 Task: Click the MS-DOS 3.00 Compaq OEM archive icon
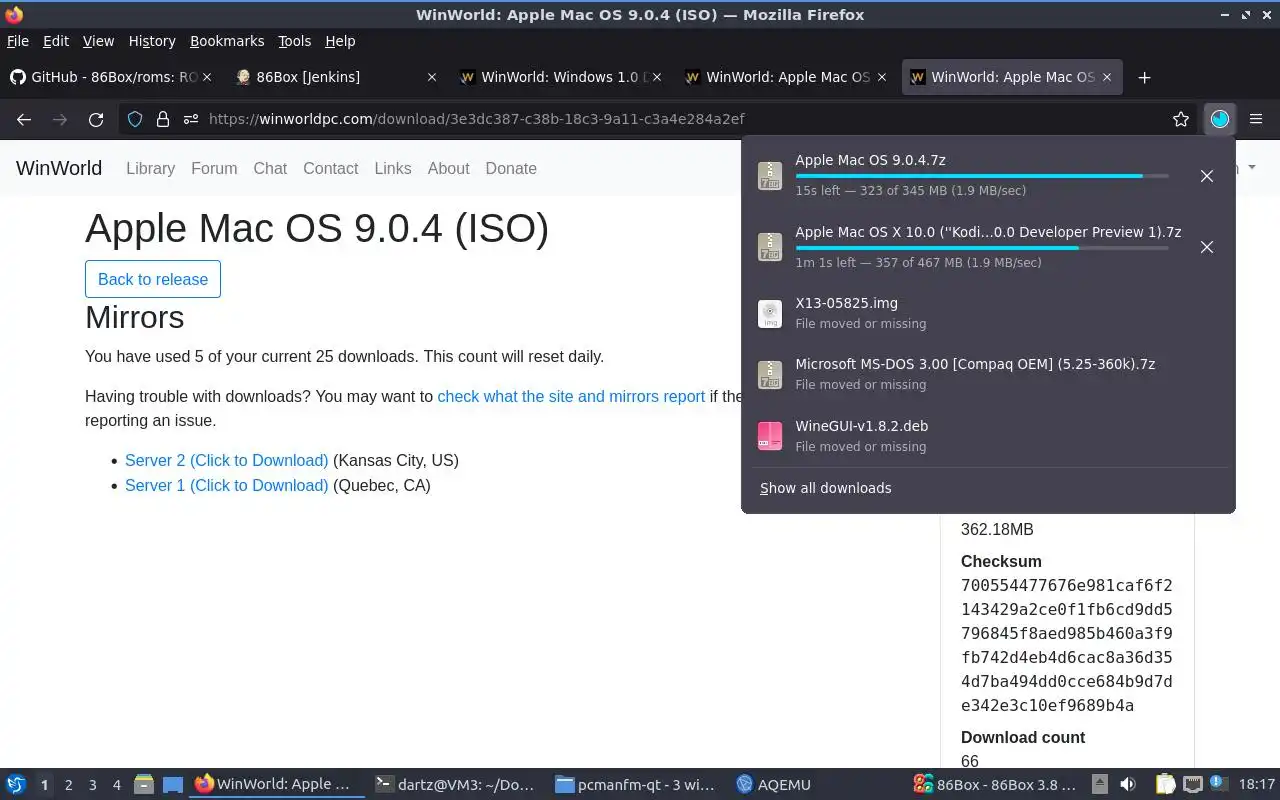[770, 375]
